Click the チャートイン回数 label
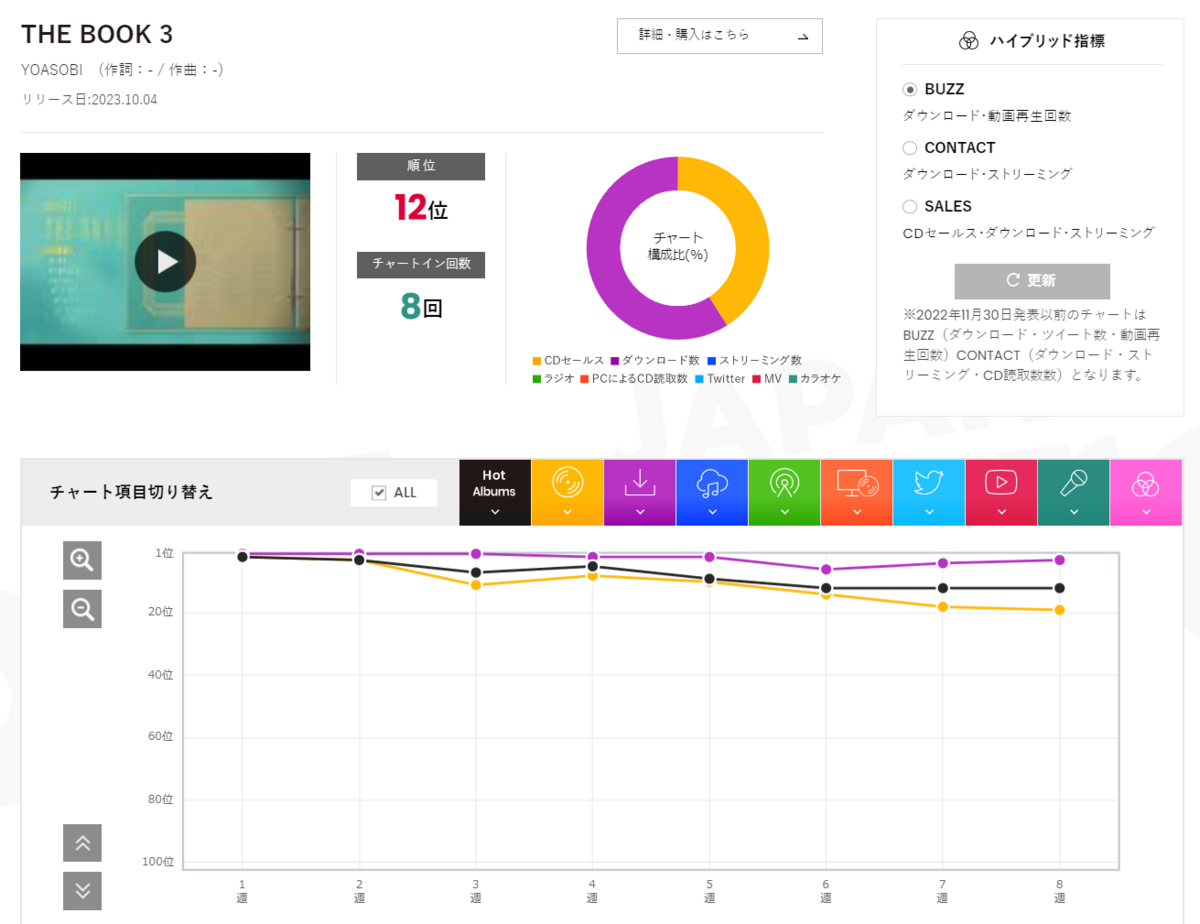The height and width of the screenshot is (924, 1200). (x=421, y=264)
